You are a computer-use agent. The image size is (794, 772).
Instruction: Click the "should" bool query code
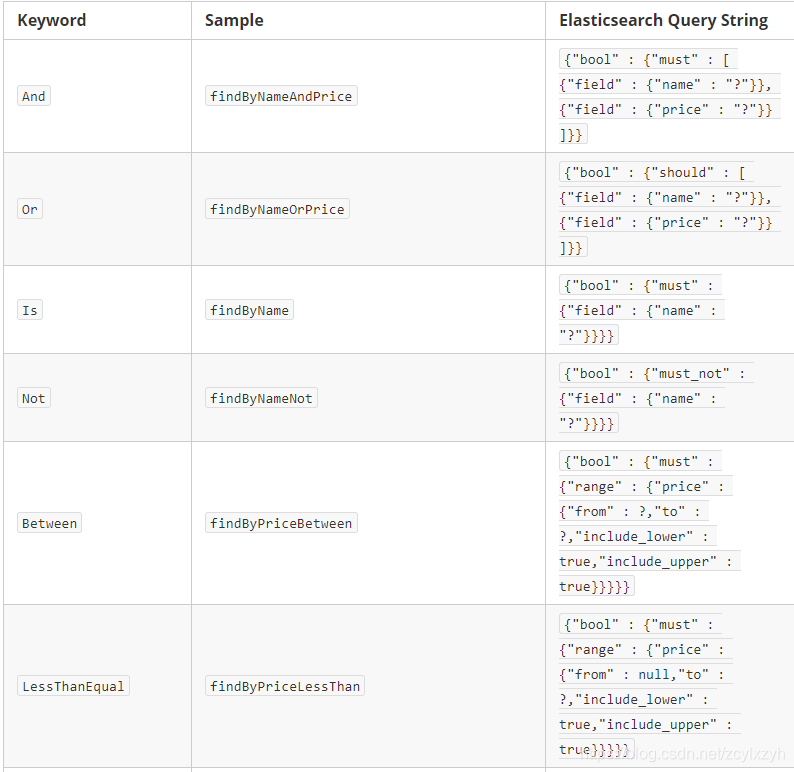coord(656,173)
